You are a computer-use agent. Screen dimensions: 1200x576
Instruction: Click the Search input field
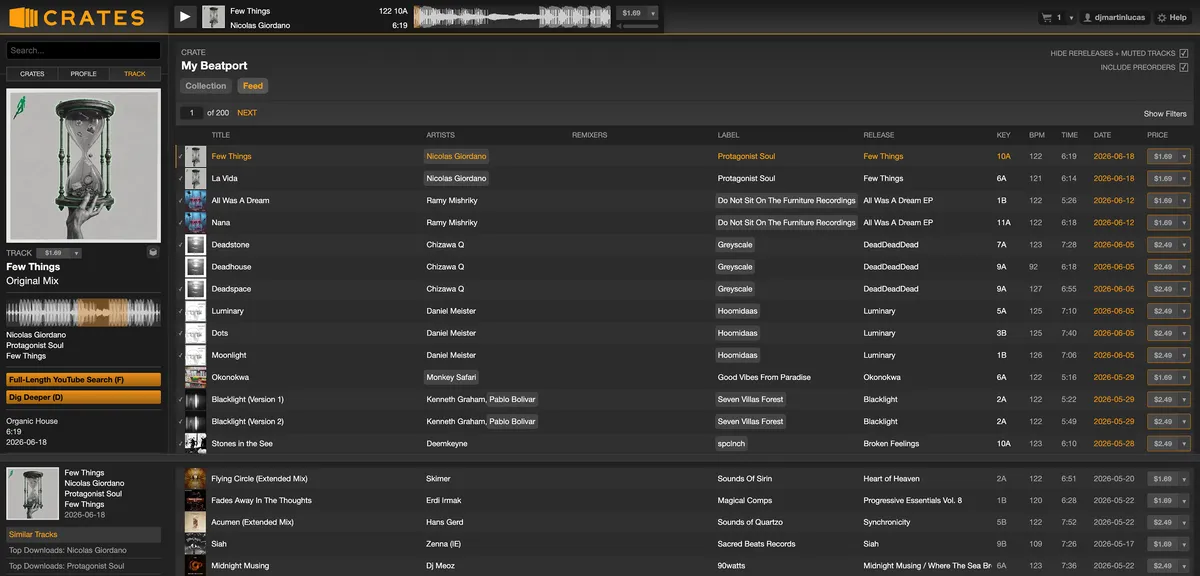(x=83, y=50)
